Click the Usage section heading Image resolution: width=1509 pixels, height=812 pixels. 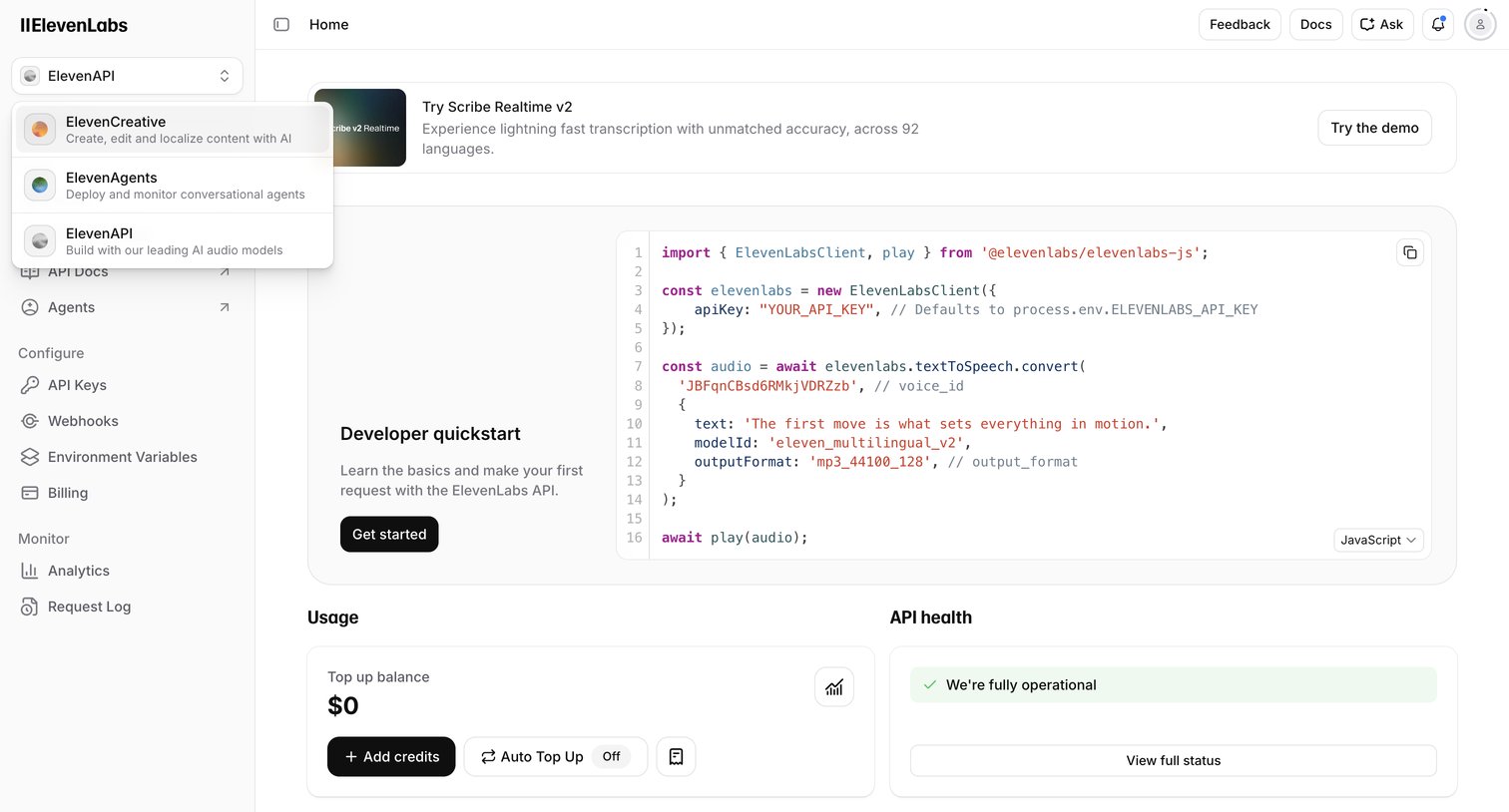click(333, 617)
